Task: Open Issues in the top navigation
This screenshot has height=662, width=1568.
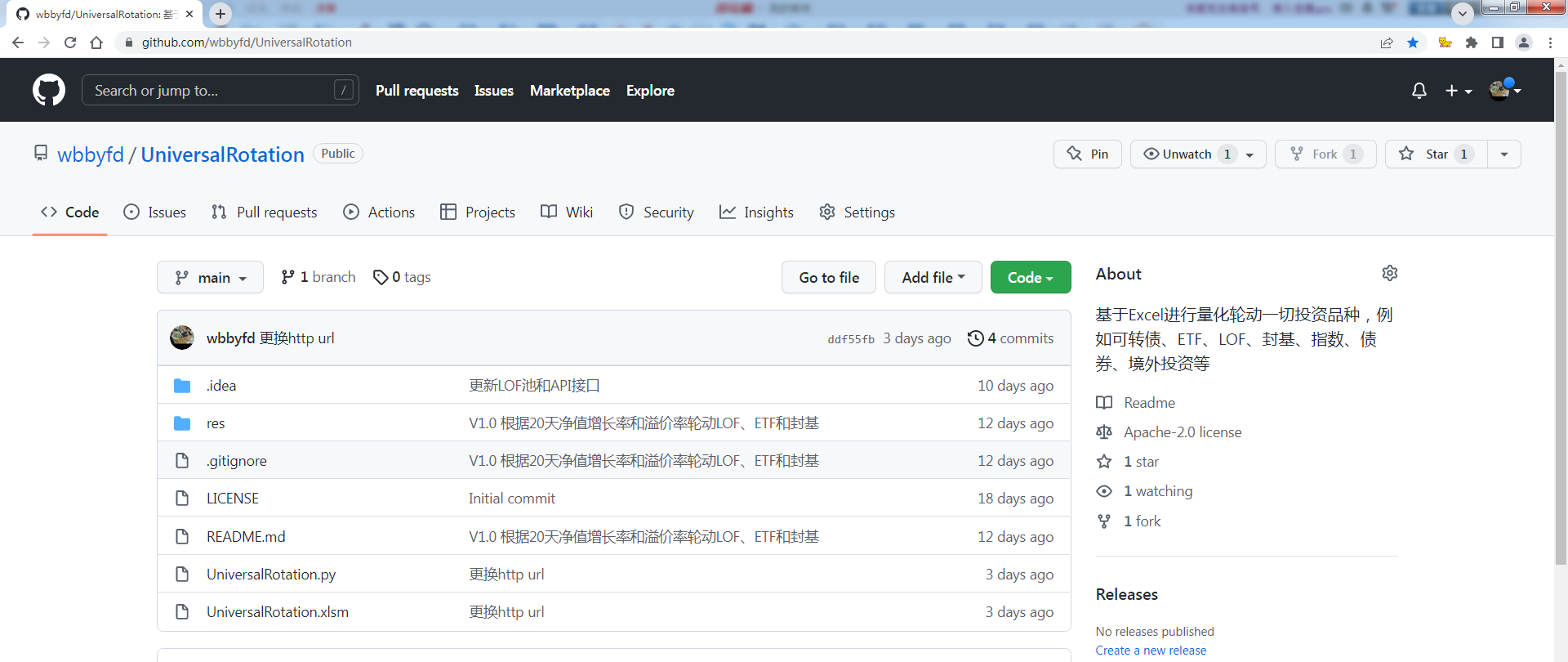Action: [494, 91]
